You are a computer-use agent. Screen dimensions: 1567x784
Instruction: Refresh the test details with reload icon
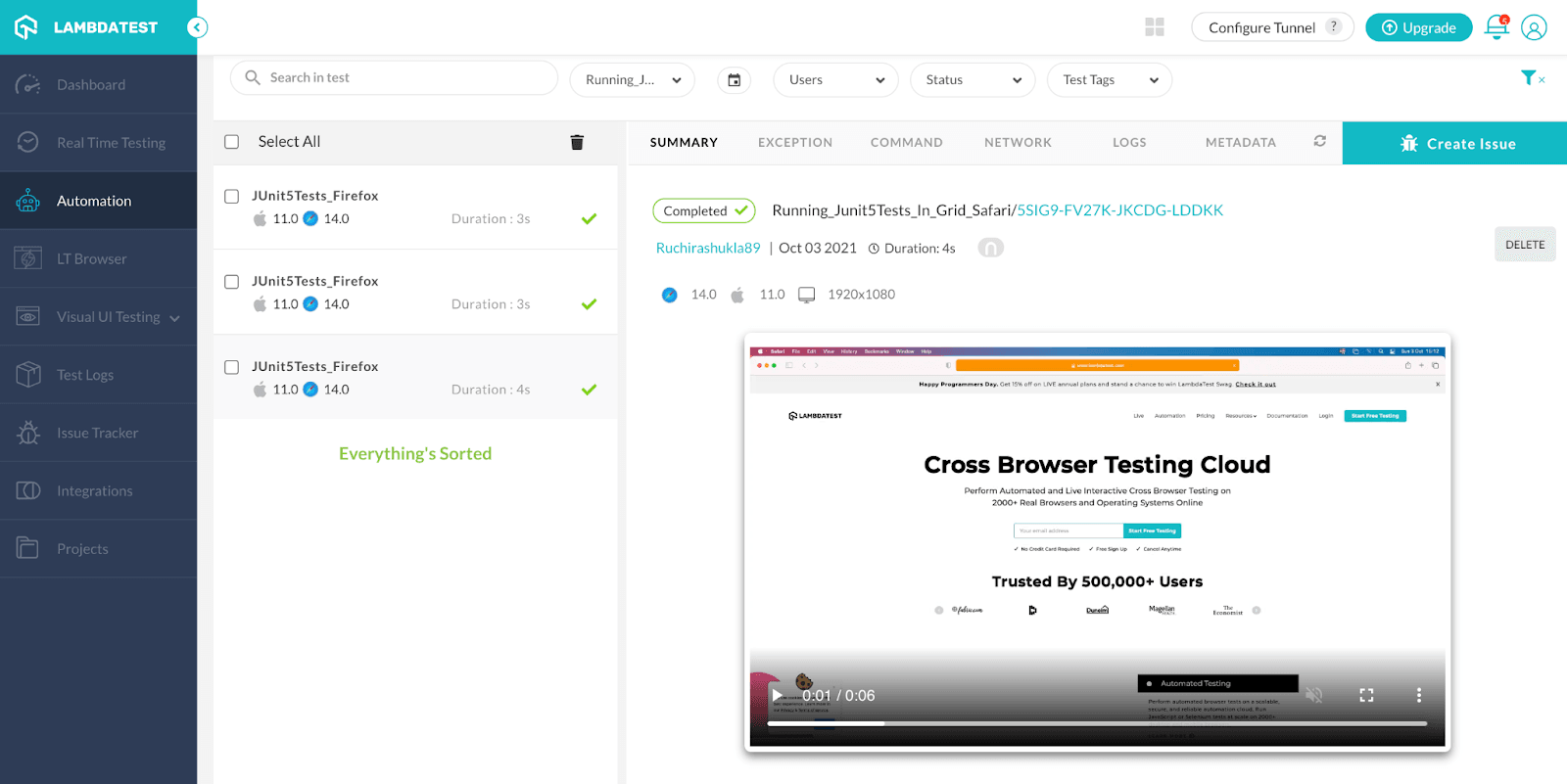(x=1319, y=142)
